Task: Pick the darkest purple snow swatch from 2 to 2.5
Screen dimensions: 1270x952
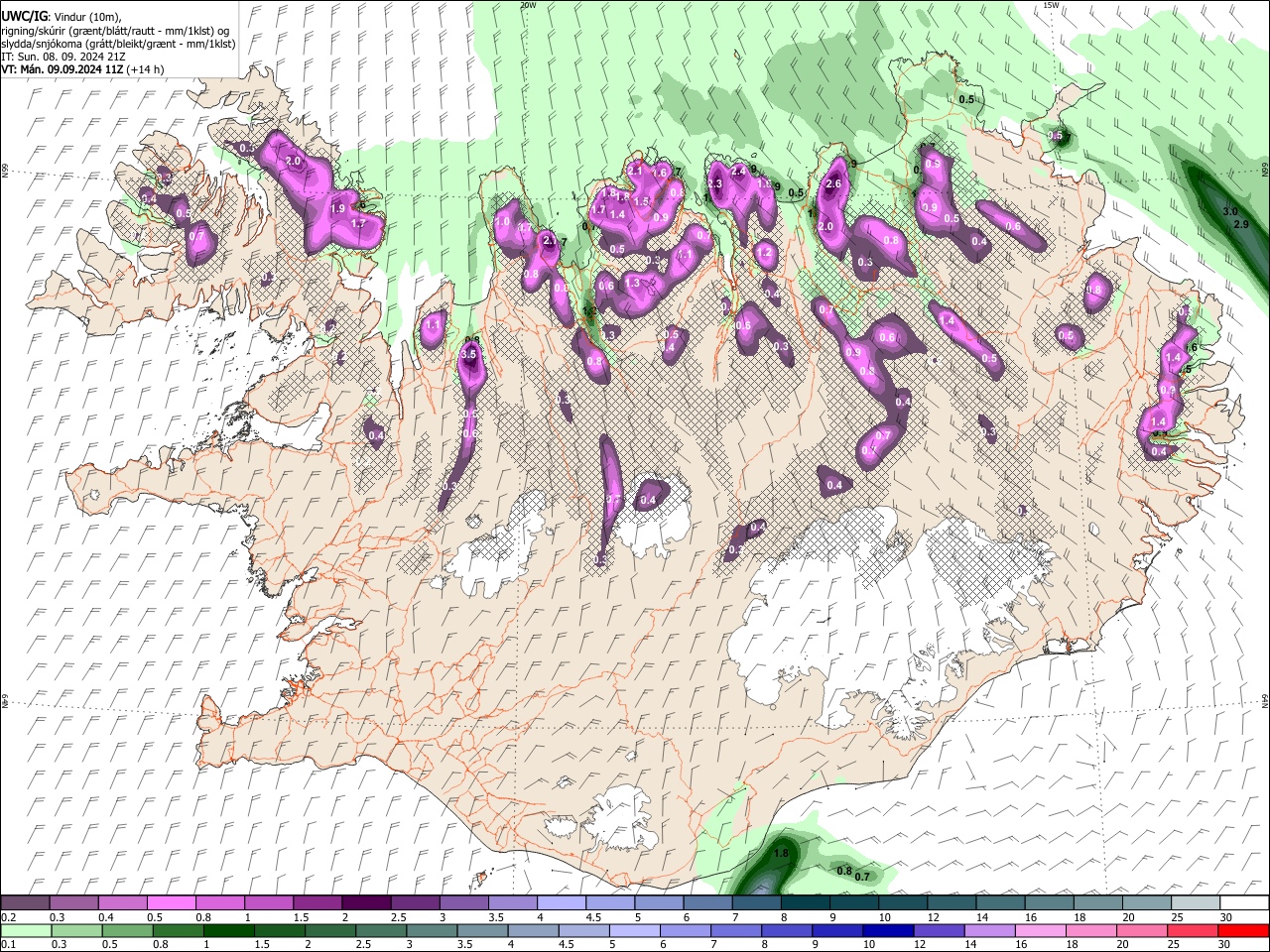Action: tap(365, 902)
